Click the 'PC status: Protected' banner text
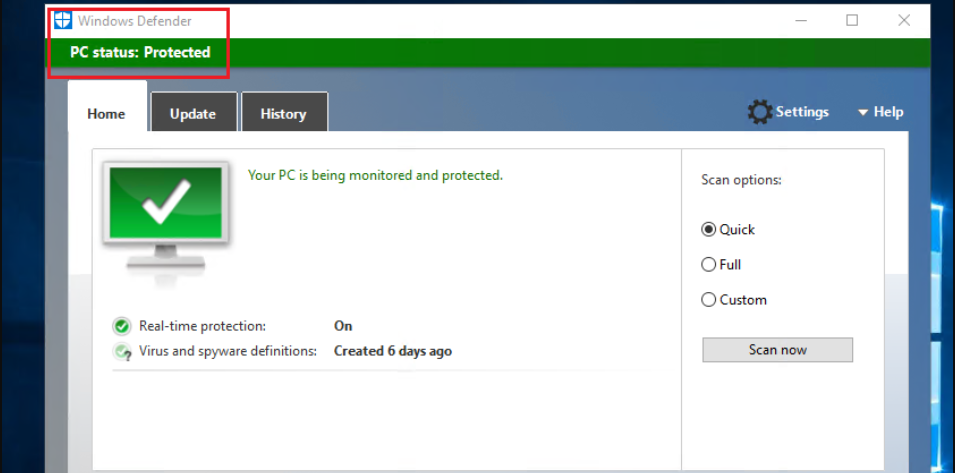The height and width of the screenshot is (473, 955). click(140, 52)
